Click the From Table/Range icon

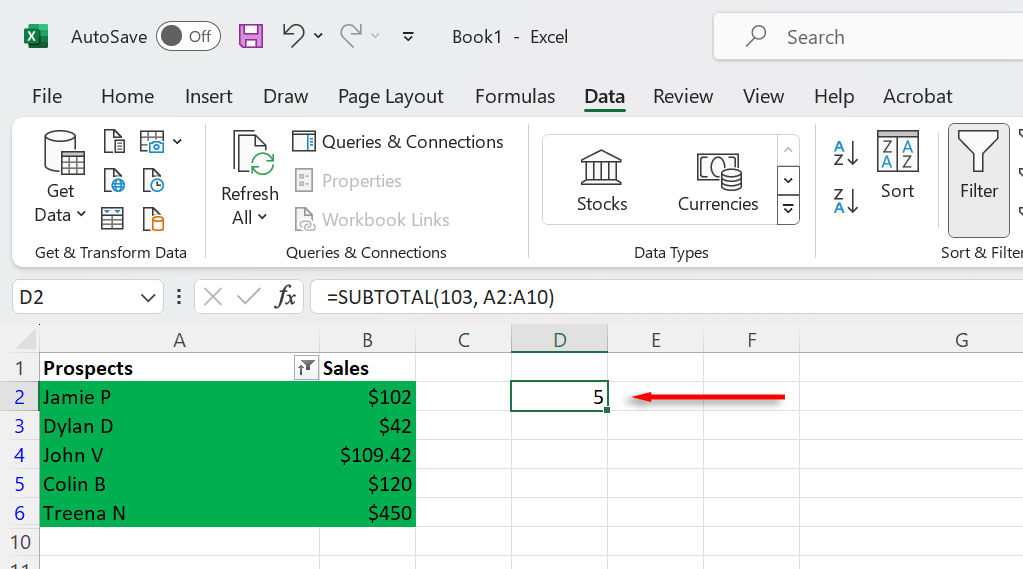(113, 217)
